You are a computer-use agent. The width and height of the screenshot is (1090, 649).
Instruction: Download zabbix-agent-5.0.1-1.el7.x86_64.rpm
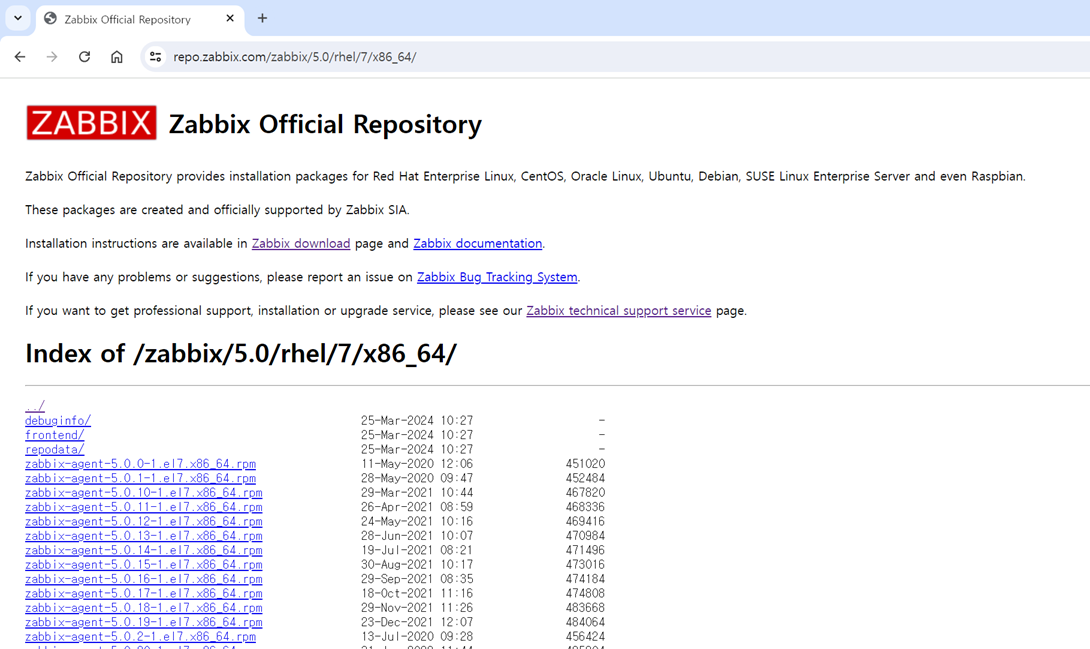pyautogui.click(x=140, y=478)
